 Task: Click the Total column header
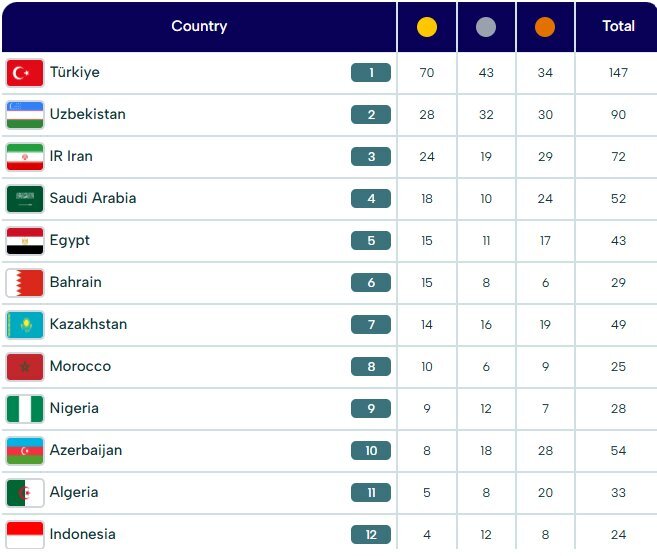[x=618, y=27]
